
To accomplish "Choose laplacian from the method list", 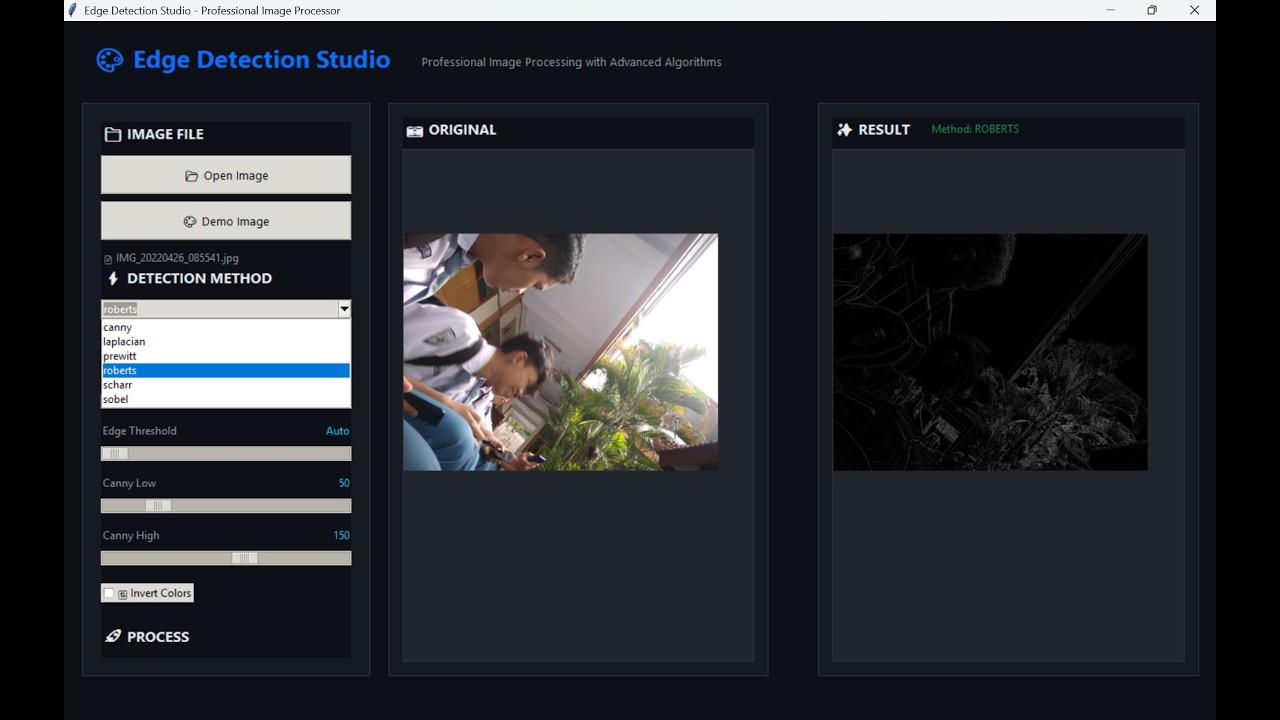I will [x=226, y=341].
